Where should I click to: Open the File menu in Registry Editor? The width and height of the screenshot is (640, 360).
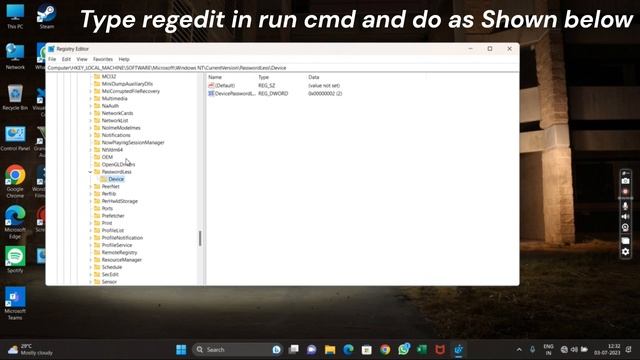[52, 59]
